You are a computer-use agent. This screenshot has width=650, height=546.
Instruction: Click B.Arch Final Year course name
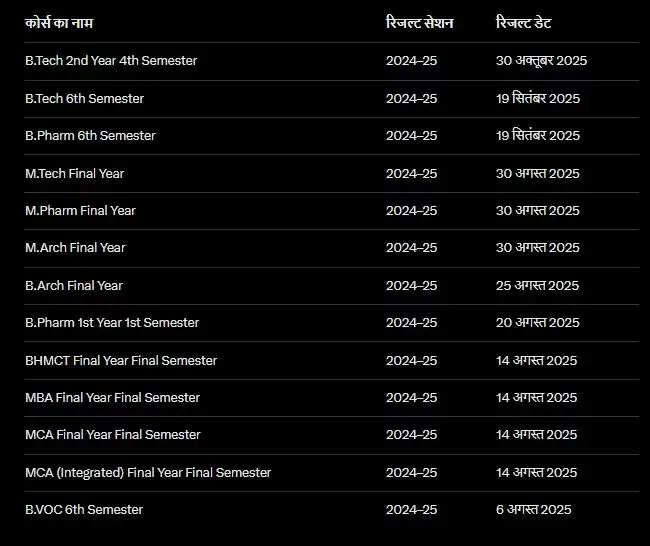[74, 286]
